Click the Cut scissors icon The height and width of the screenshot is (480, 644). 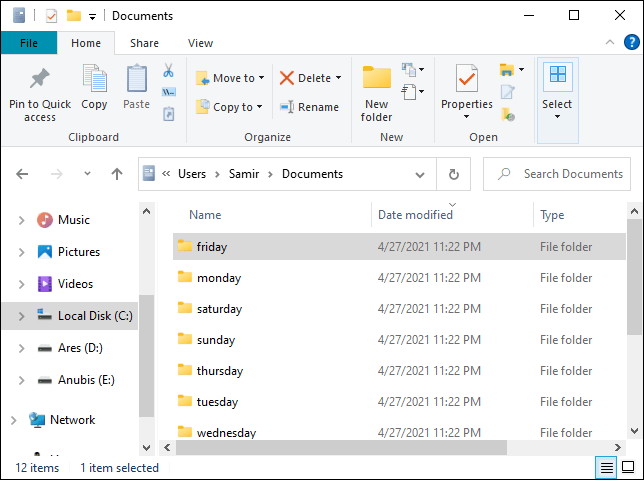point(168,71)
